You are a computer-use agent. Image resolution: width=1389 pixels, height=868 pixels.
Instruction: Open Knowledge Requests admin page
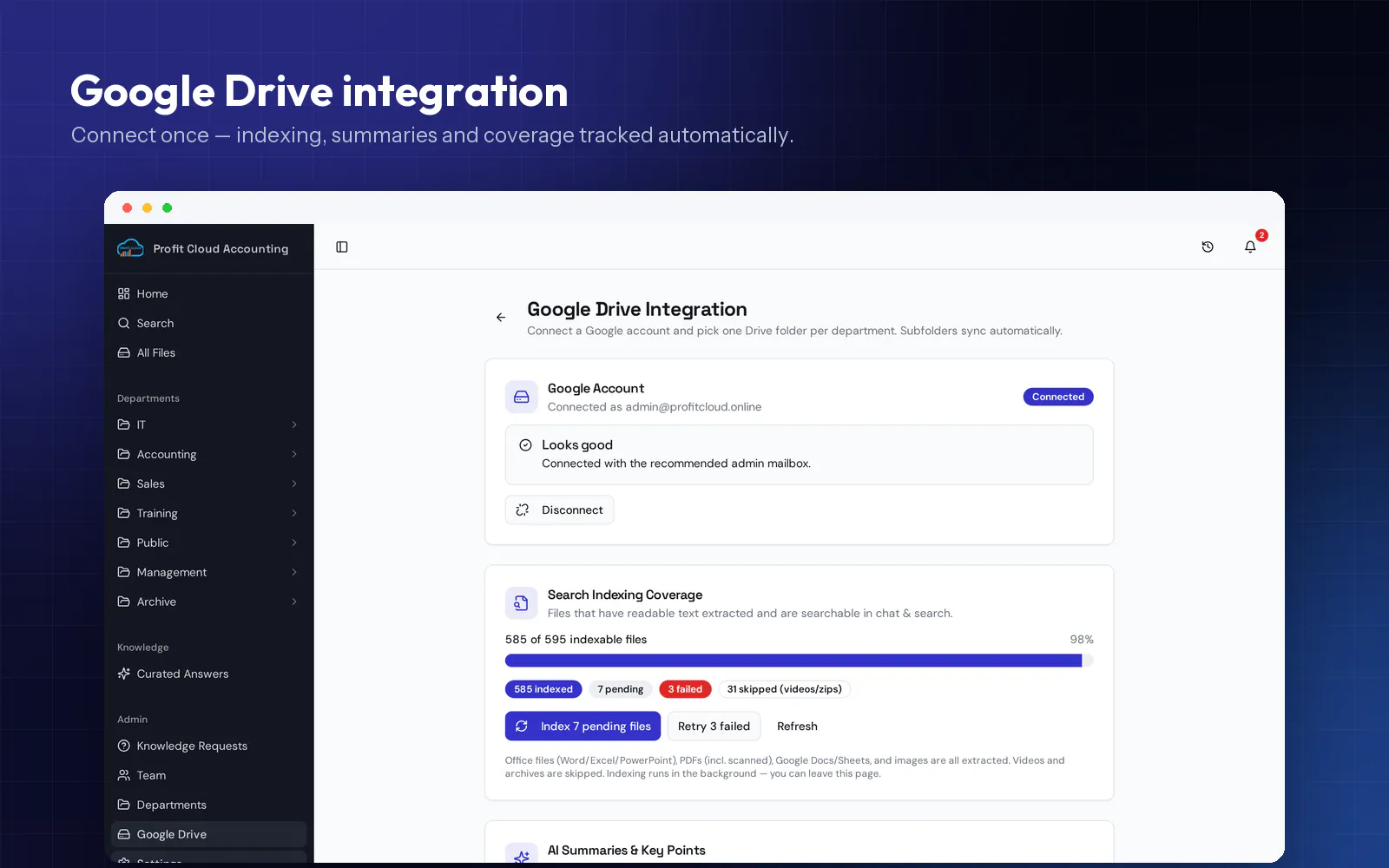tap(208, 746)
